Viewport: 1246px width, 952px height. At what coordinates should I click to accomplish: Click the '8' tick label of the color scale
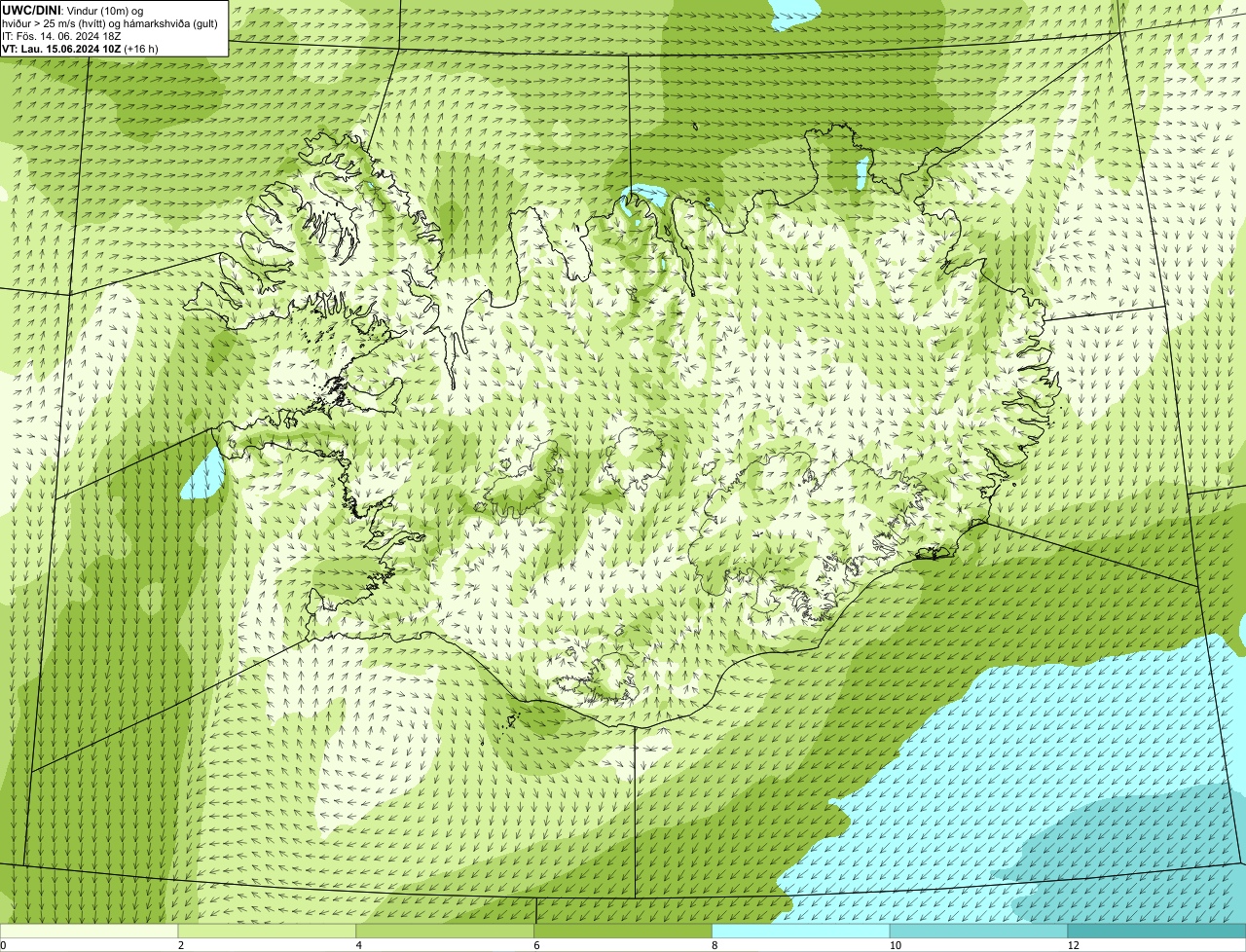[x=715, y=945]
